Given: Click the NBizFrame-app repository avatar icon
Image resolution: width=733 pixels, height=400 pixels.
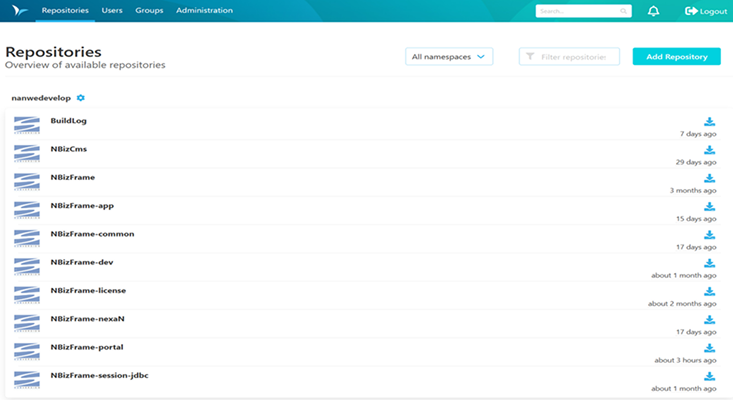Looking at the screenshot, I should pyautogui.click(x=27, y=210).
